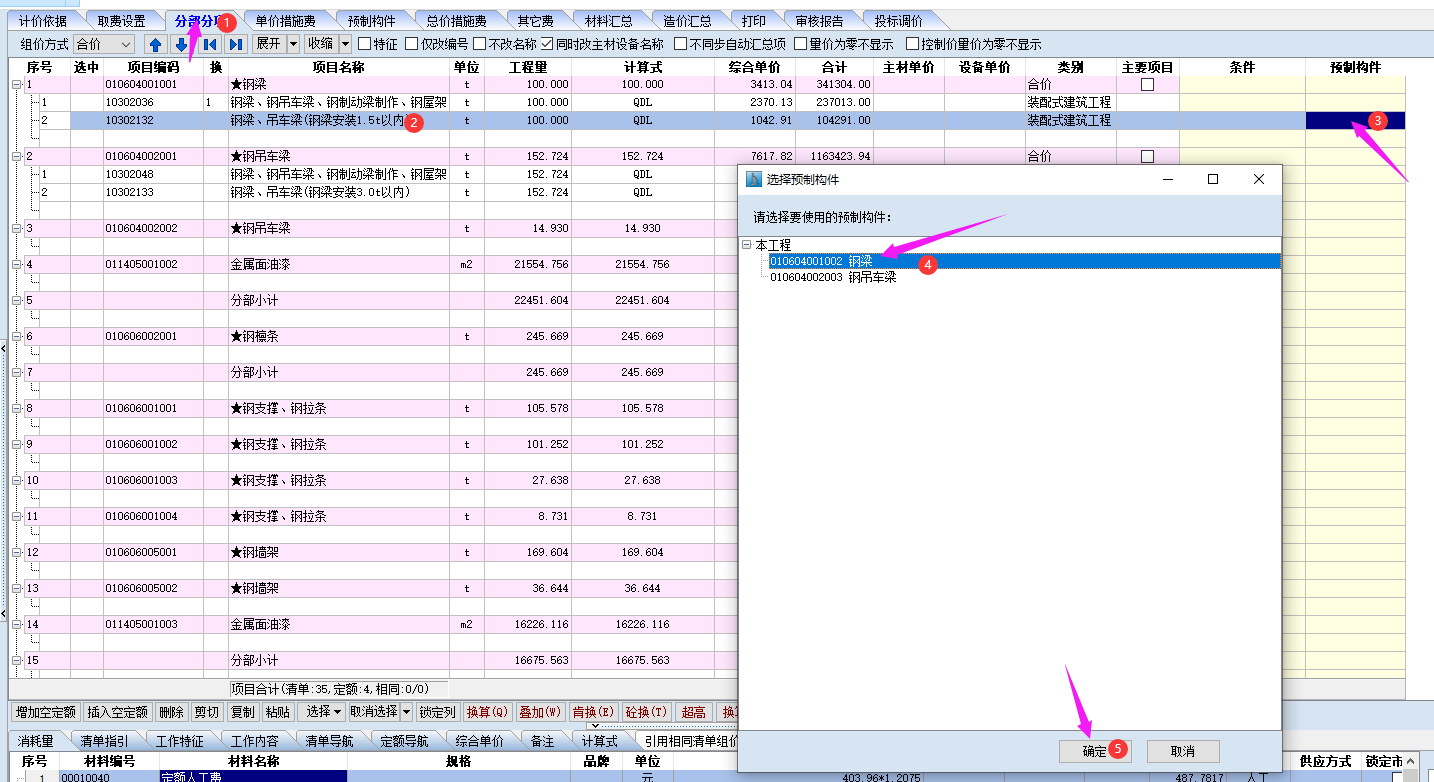Click the blue move-down arrow icon

click(181, 44)
